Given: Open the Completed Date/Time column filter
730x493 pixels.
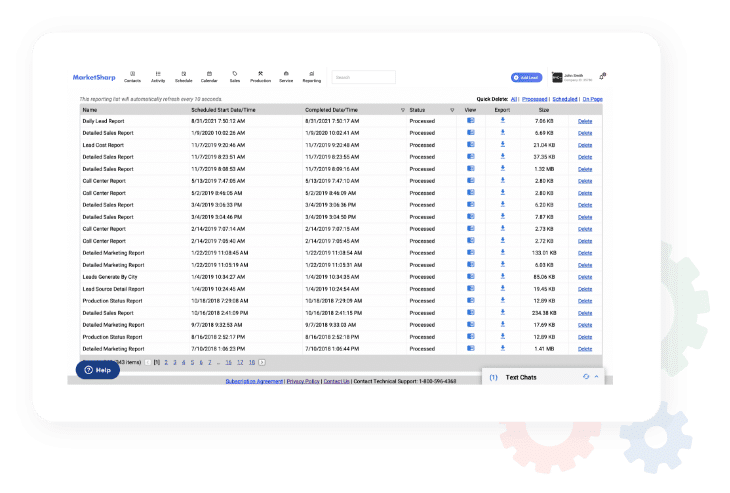Looking at the screenshot, I should pyautogui.click(x=402, y=109).
